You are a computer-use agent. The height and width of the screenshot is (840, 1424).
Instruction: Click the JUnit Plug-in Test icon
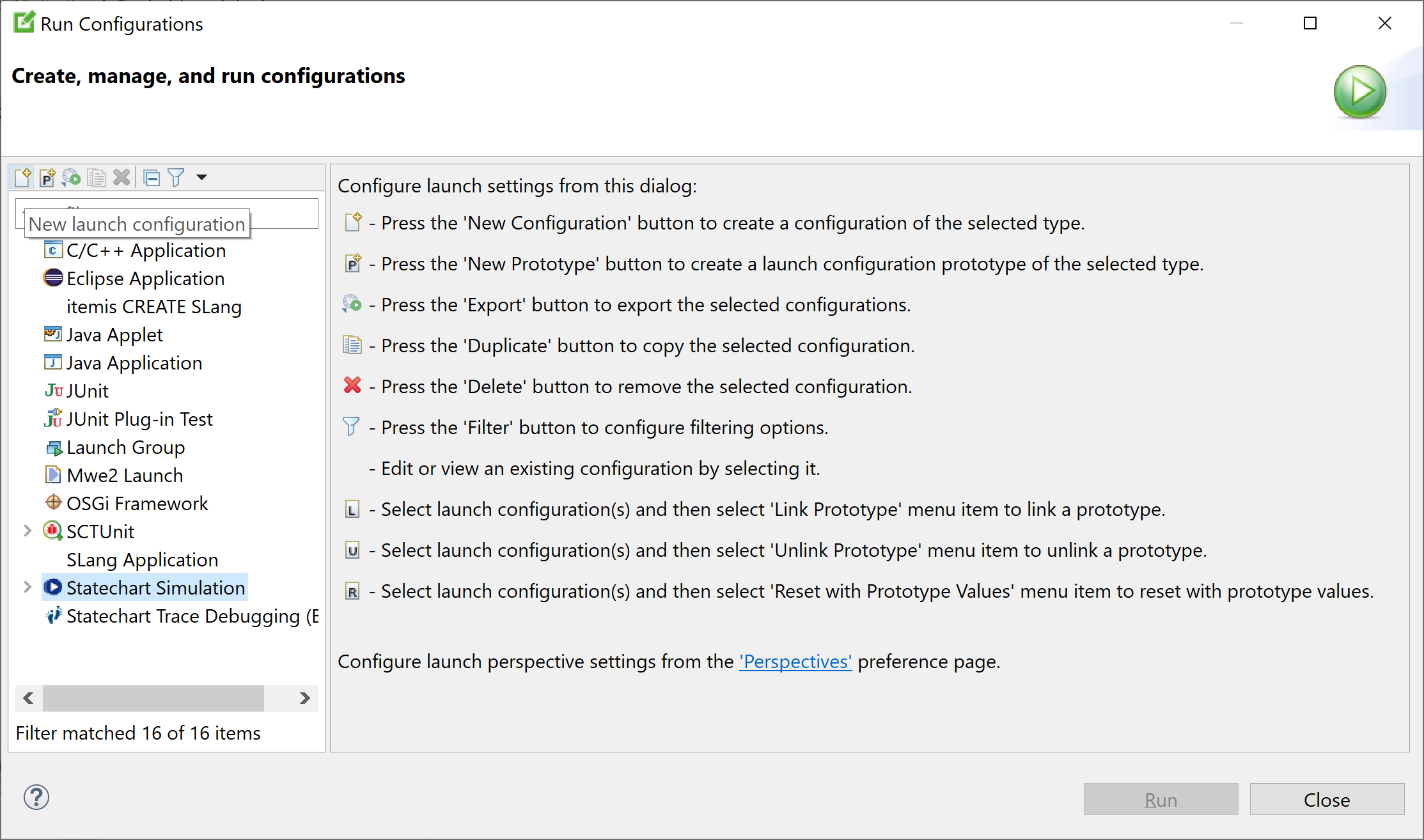pos(53,418)
